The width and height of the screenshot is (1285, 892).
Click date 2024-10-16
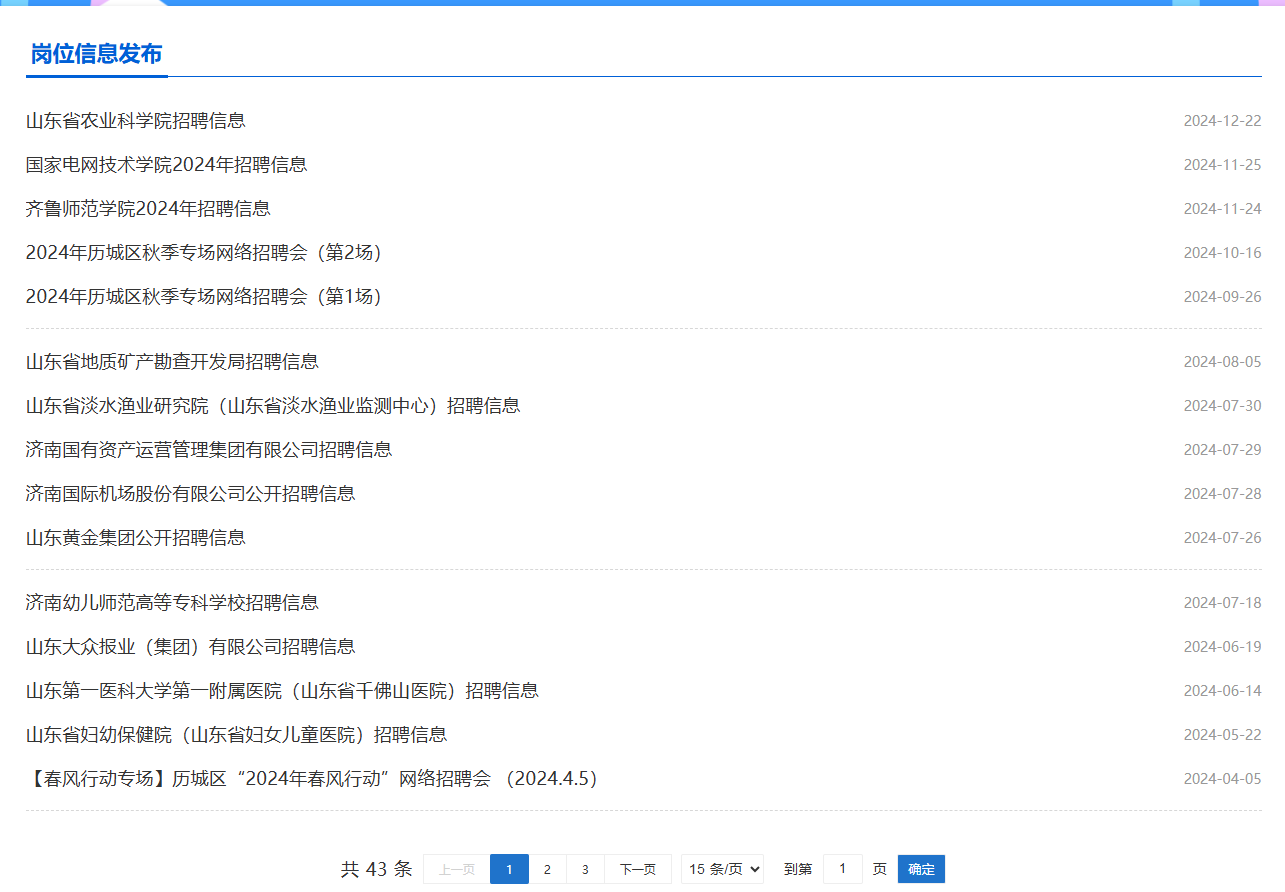[1222, 253]
